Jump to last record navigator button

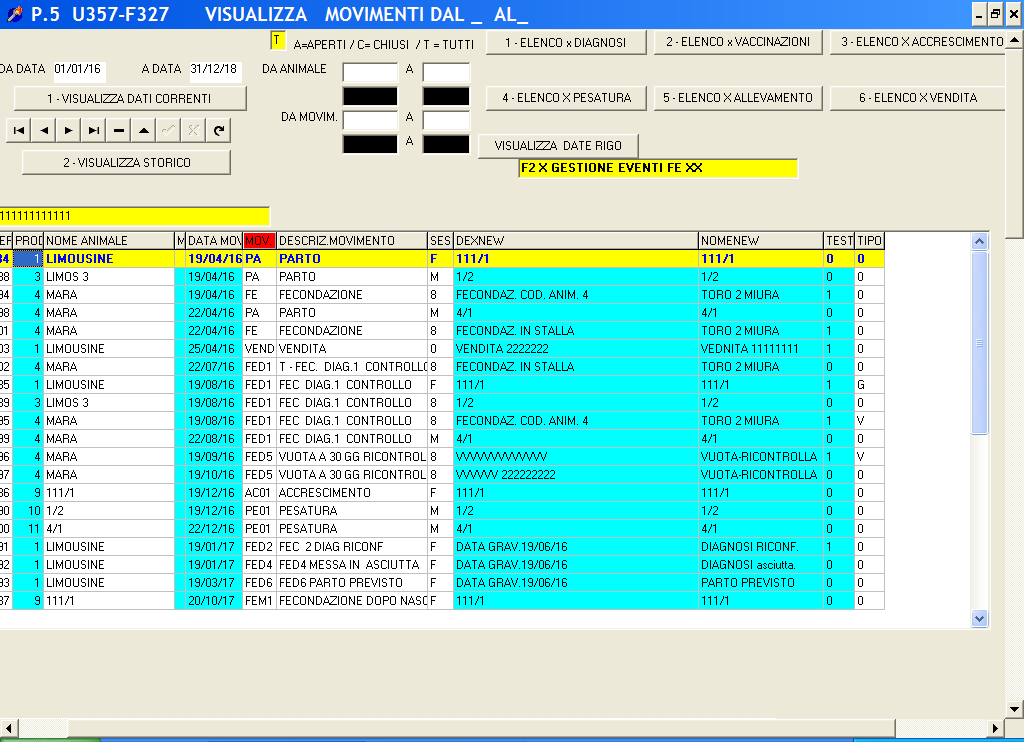[x=93, y=131]
